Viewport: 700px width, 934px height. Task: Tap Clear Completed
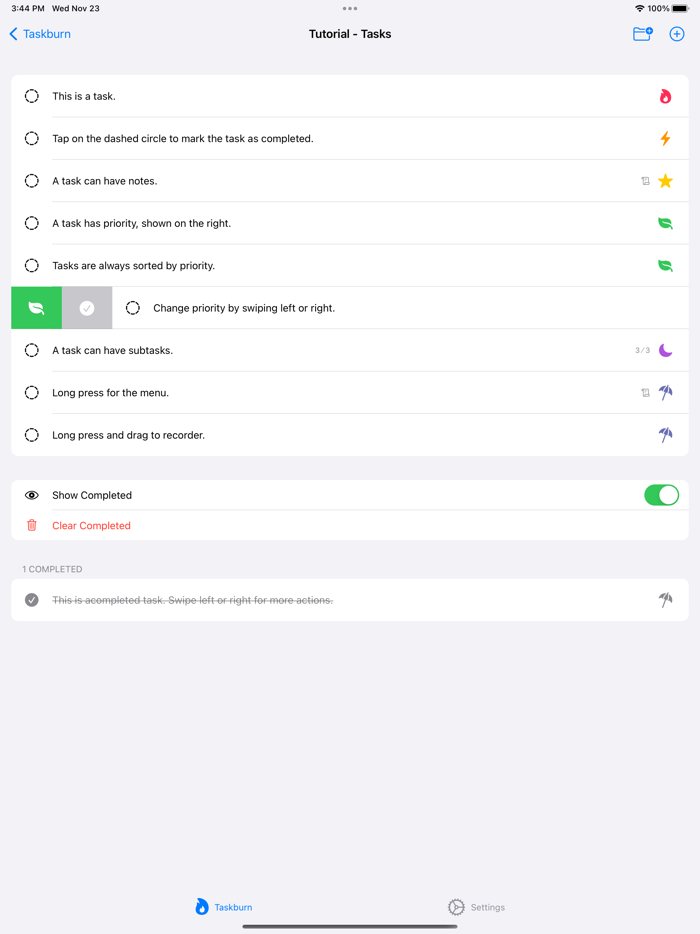pyautogui.click(x=91, y=524)
